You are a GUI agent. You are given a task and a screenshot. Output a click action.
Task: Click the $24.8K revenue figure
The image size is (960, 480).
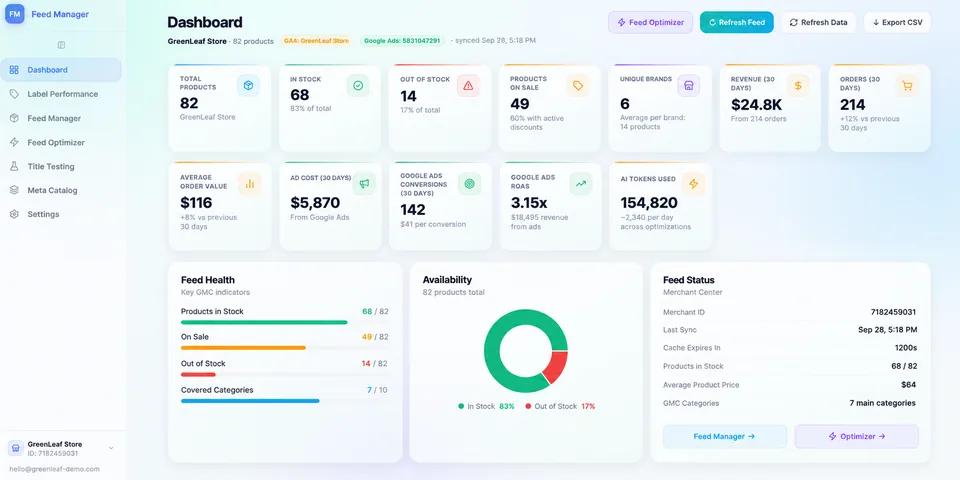757,105
